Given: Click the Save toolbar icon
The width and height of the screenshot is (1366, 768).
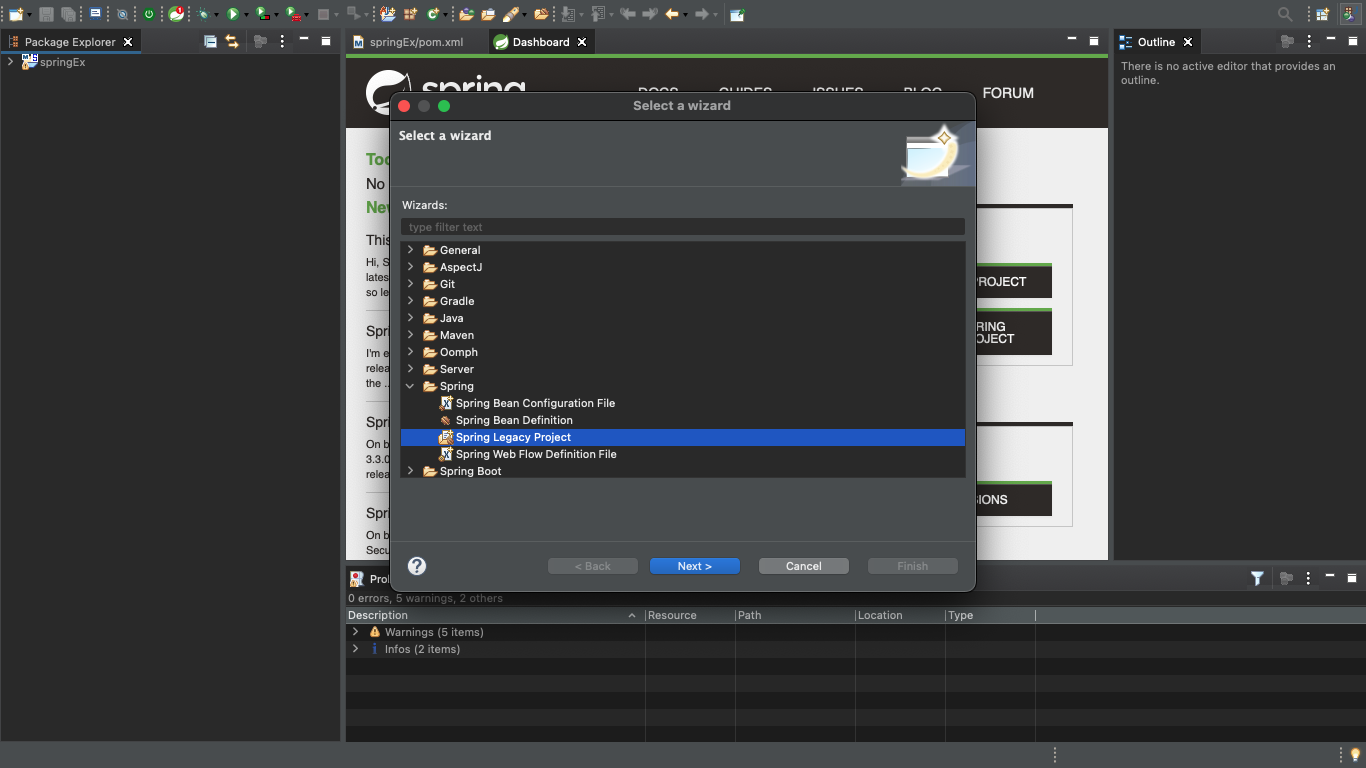Looking at the screenshot, I should coord(46,14).
